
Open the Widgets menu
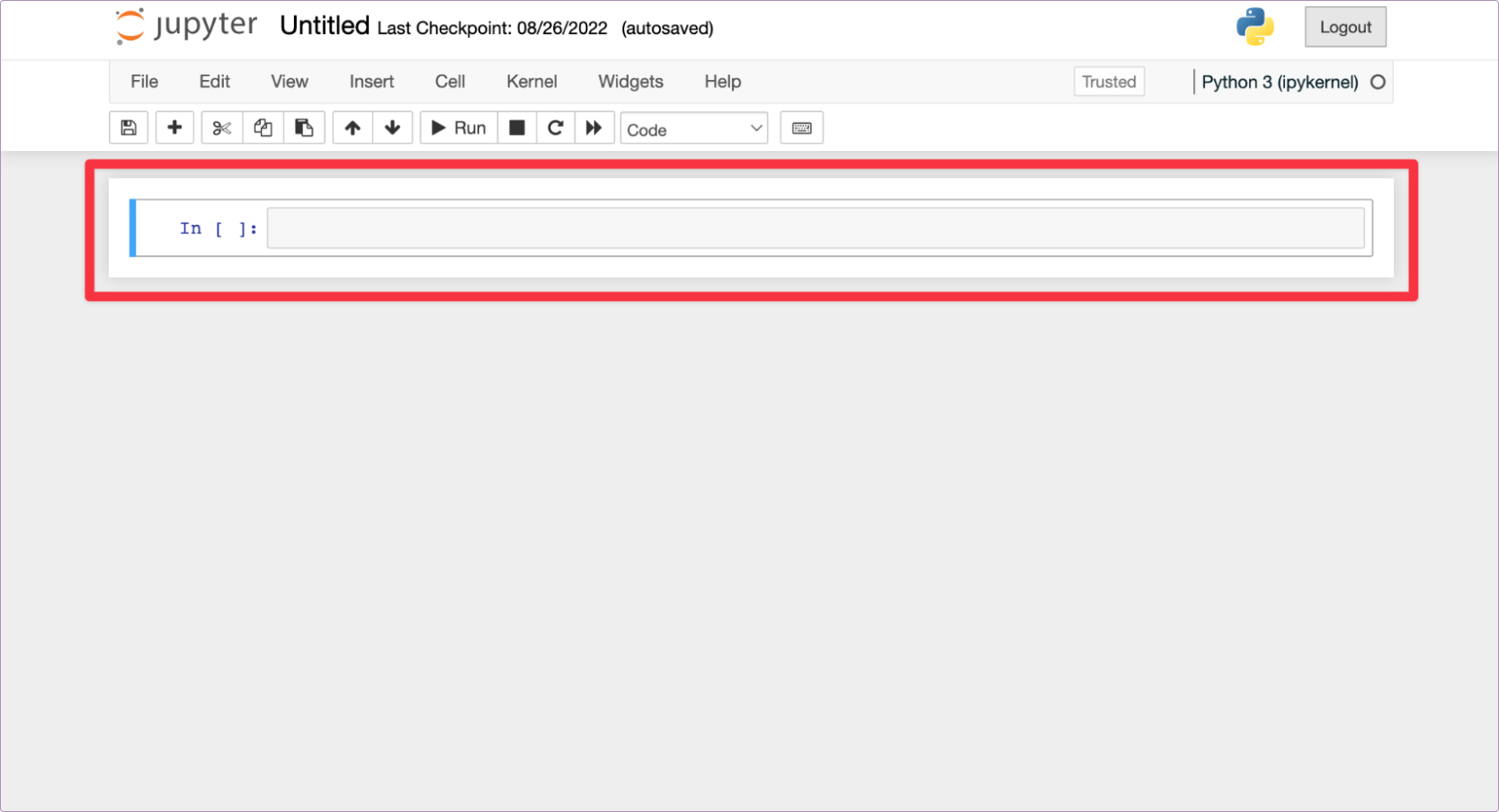coord(630,82)
